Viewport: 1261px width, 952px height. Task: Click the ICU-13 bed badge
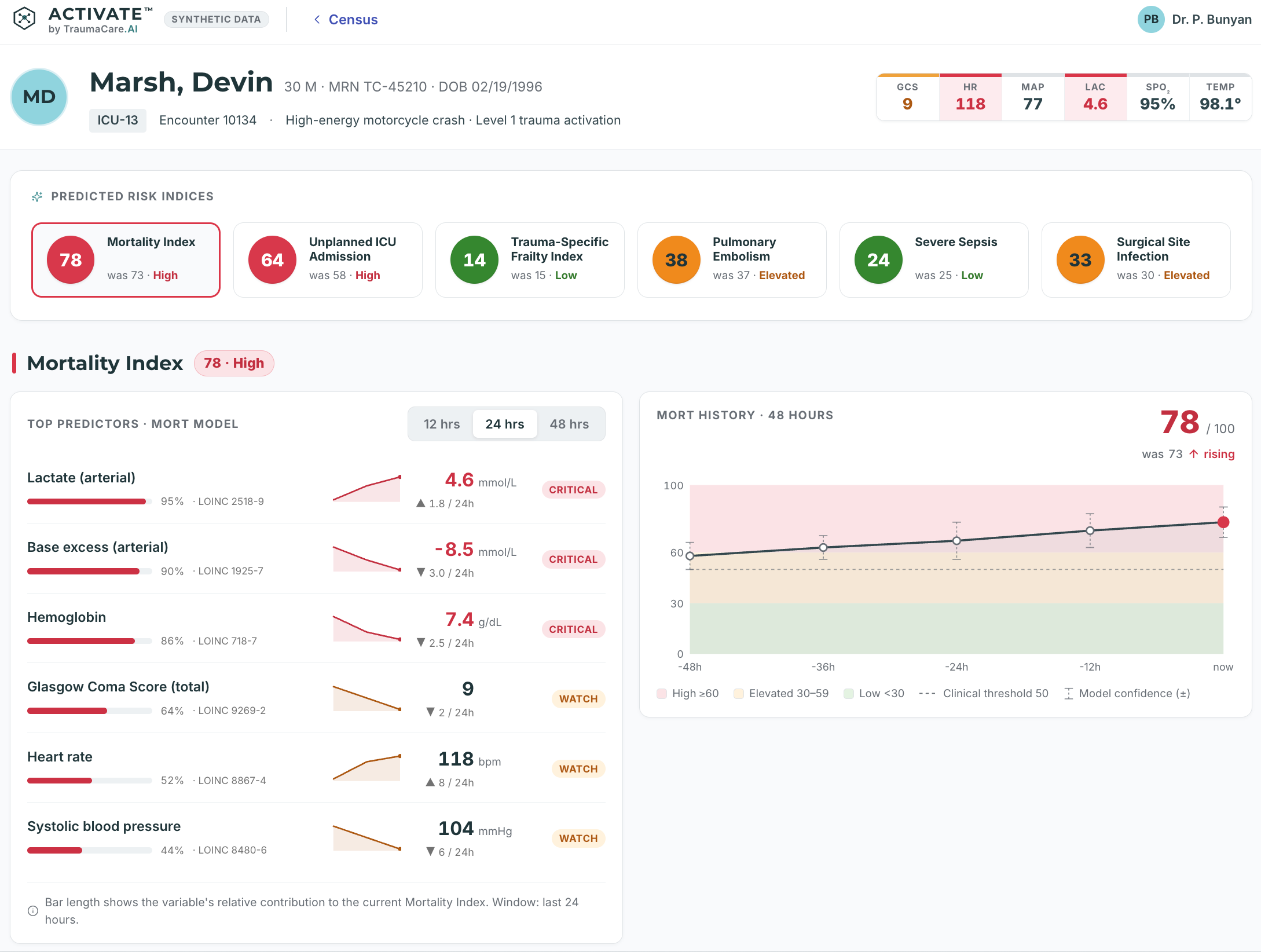tap(118, 120)
